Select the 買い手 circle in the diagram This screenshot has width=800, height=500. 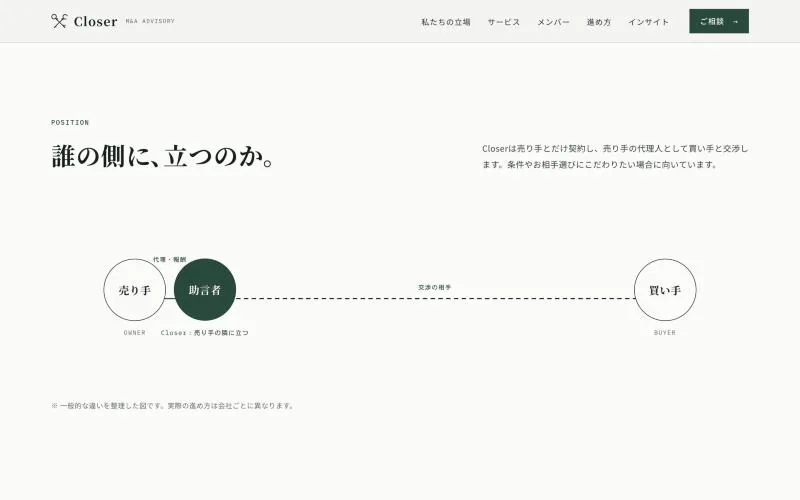(665, 290)
